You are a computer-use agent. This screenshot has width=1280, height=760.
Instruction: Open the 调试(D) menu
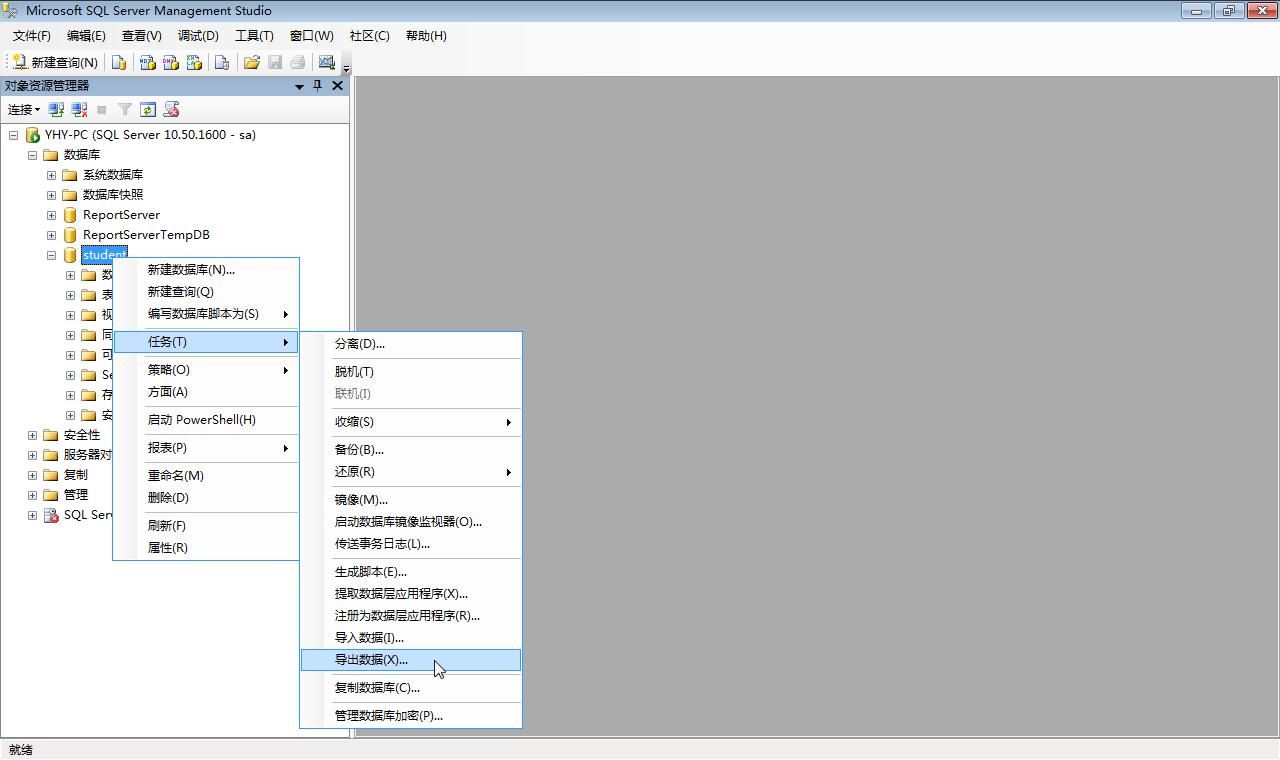tap(198, 36)
